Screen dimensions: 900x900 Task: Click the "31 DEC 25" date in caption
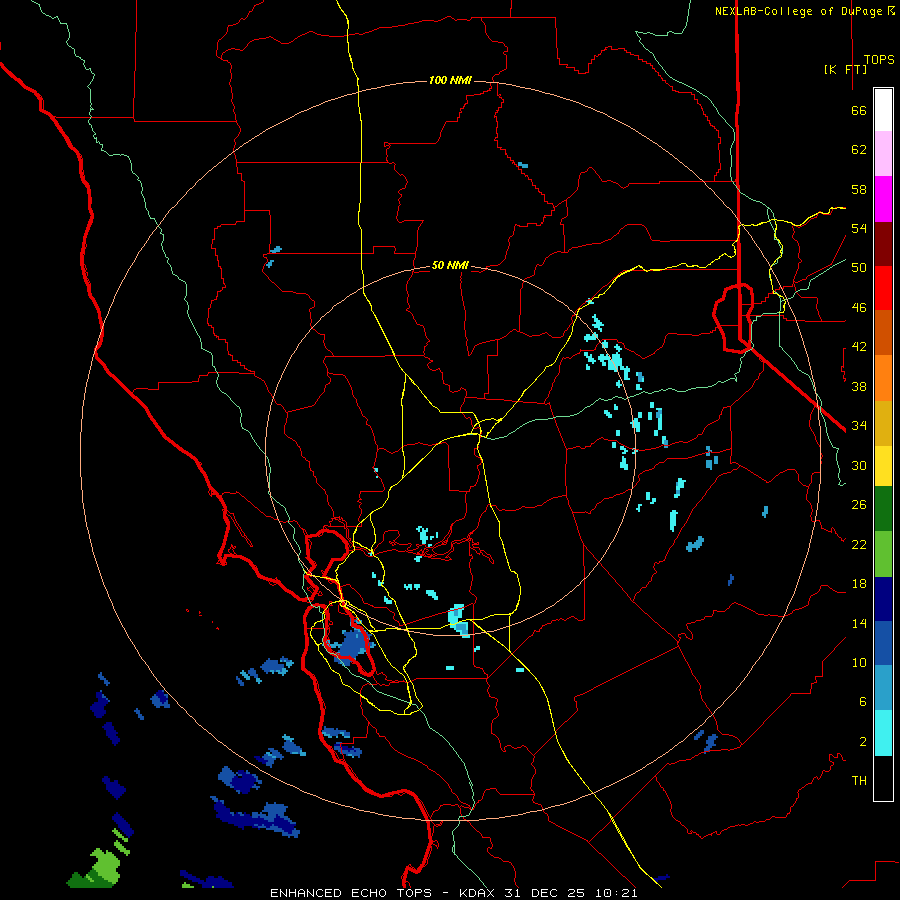coord(544,893)
